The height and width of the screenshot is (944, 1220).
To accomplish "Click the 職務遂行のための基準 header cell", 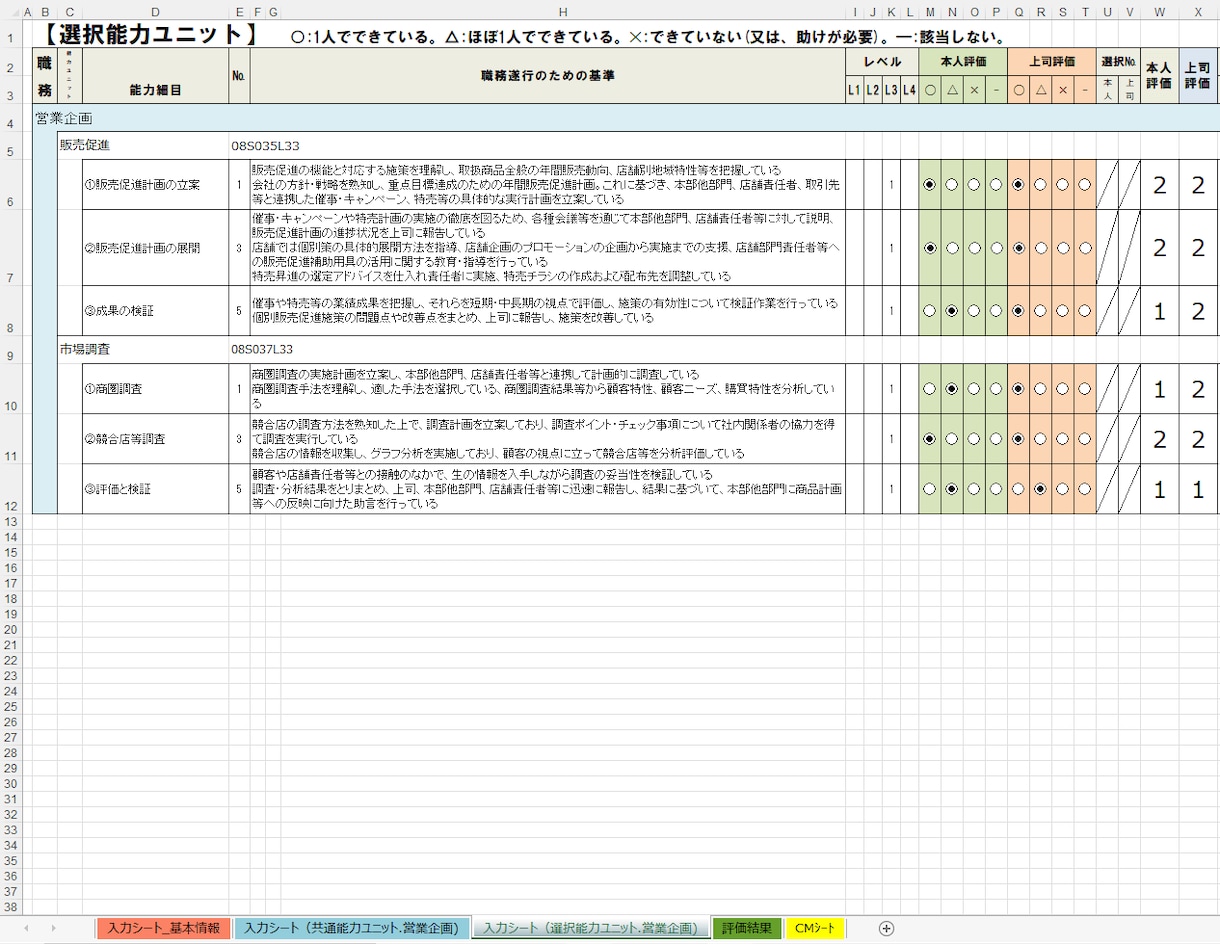I will (547, 76).
